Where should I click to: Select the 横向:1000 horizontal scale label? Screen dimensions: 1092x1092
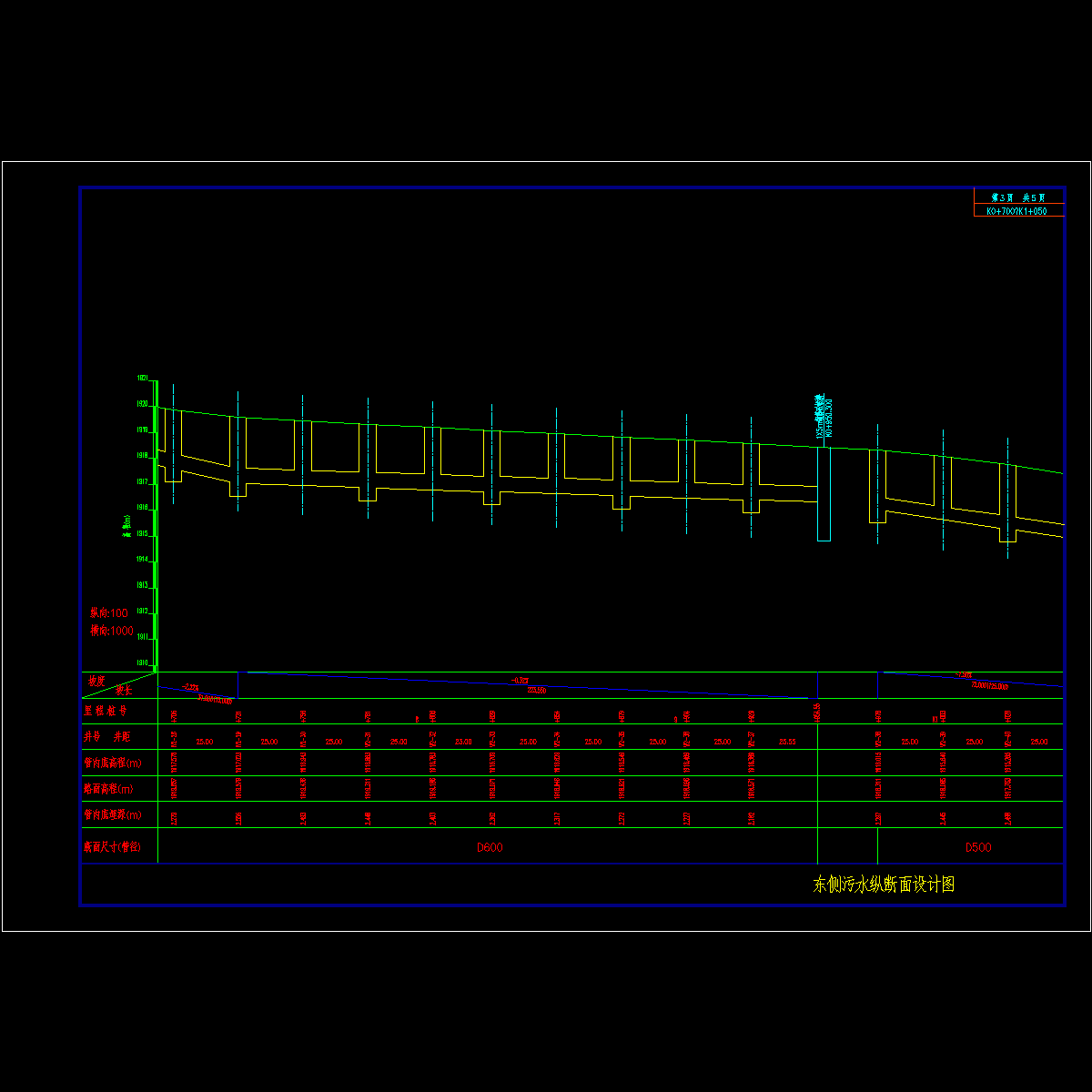111,631
